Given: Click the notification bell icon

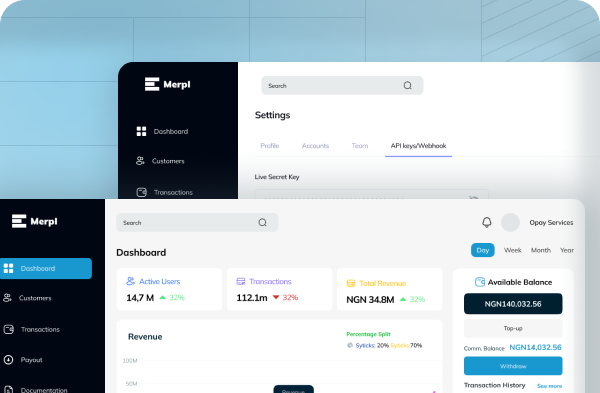Looking at the screenshot, I should pos(486,222).
